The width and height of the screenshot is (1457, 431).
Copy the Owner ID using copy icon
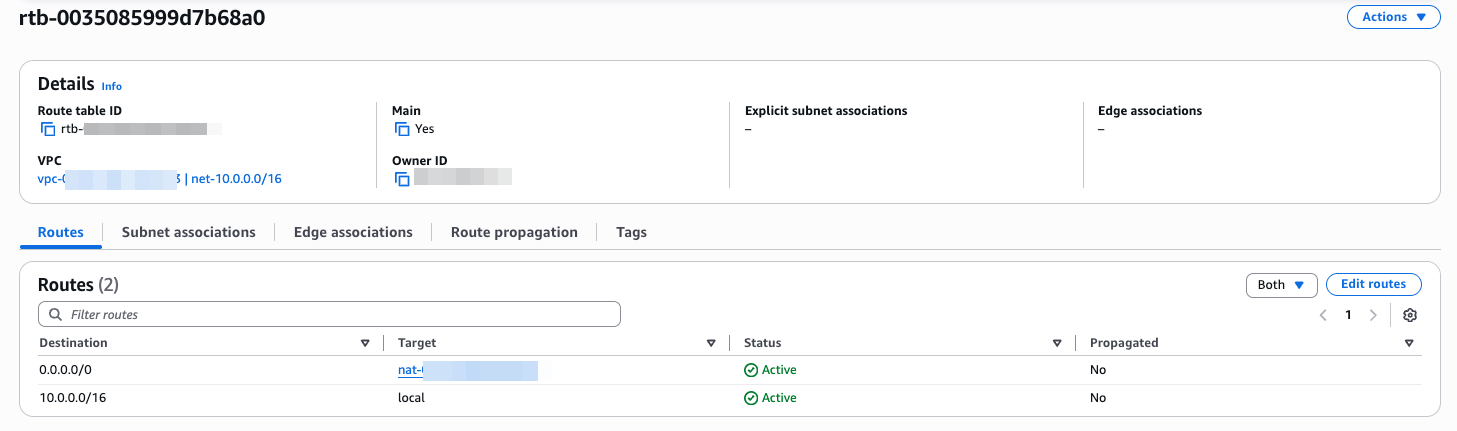coord(402,179)
